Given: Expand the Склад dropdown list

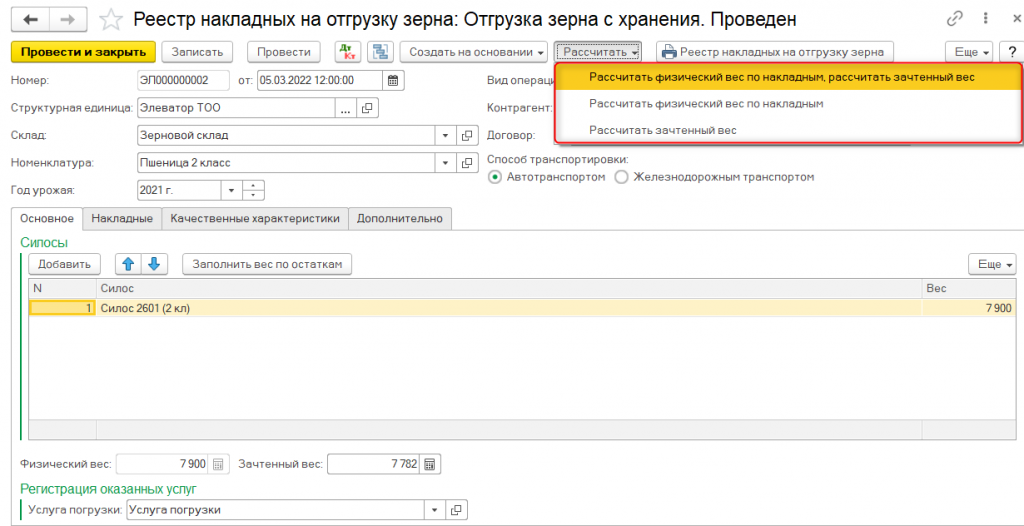Looking at the screenshot, I should (445, 135).
